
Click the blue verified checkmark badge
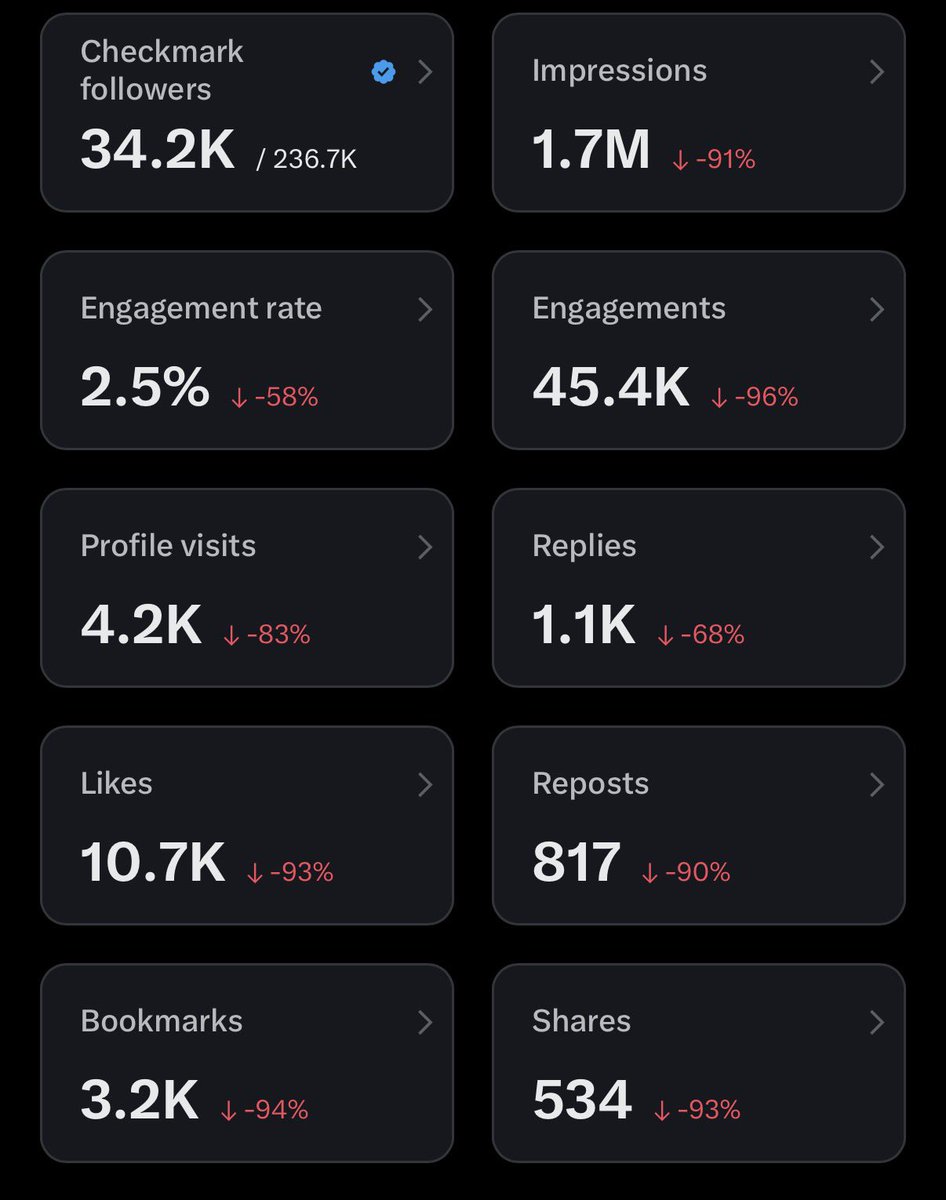383,71
